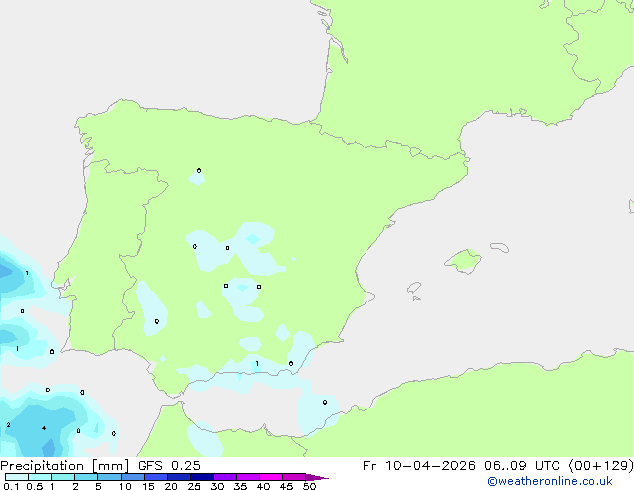The image size is (634, 490).
Task: Click the 25 to 30 mm legend swatch
Action: (202, 477)
